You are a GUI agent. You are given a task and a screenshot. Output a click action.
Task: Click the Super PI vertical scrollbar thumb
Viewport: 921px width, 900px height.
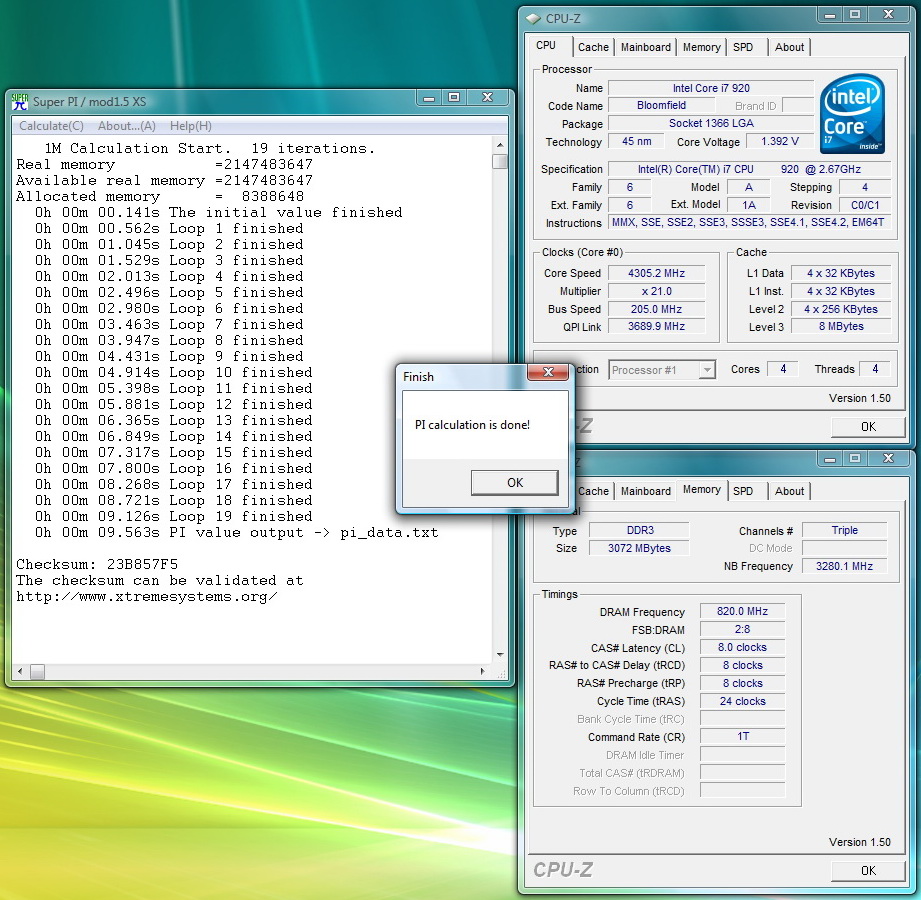tap(500, 161)
